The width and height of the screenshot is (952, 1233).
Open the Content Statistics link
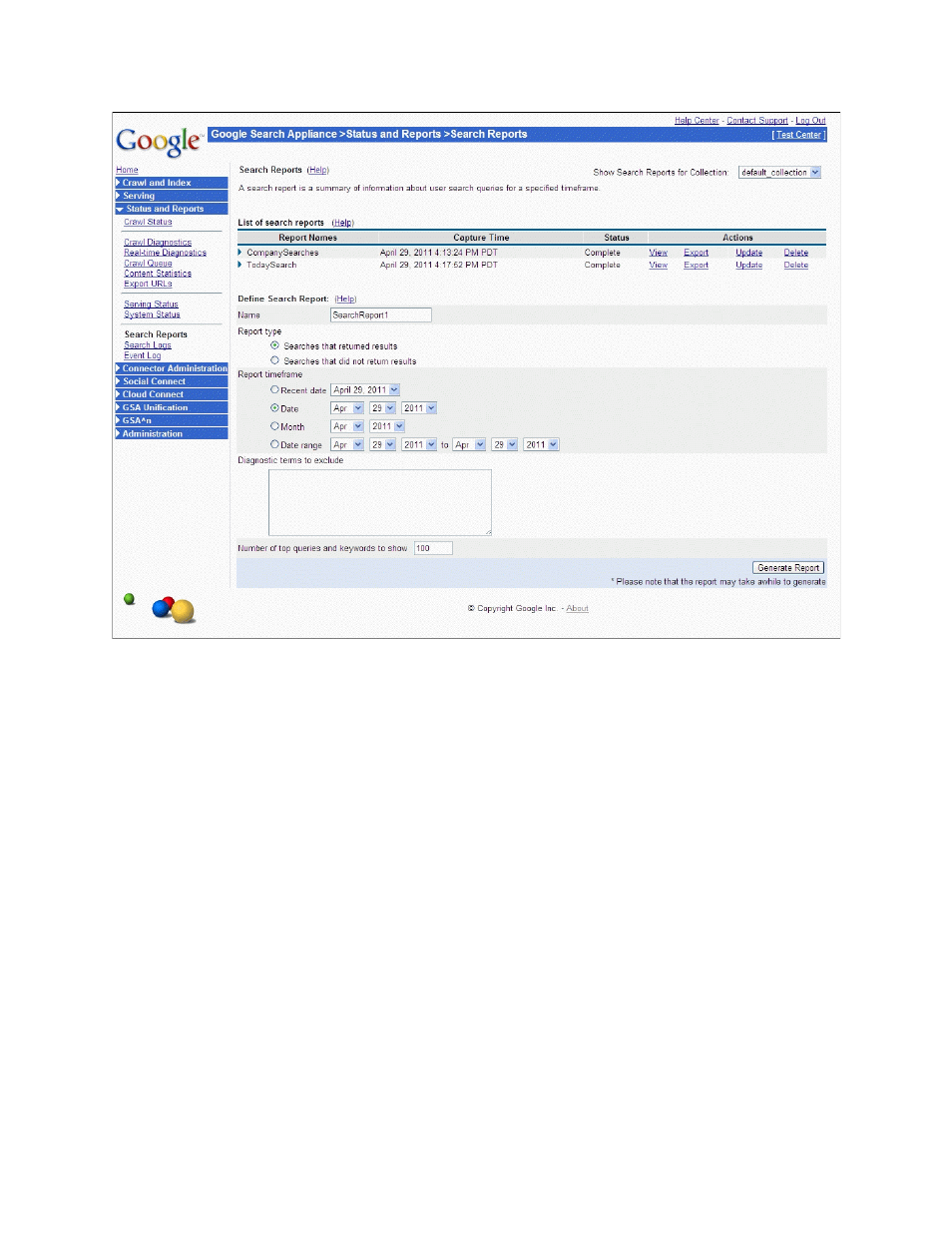[158, 273]
